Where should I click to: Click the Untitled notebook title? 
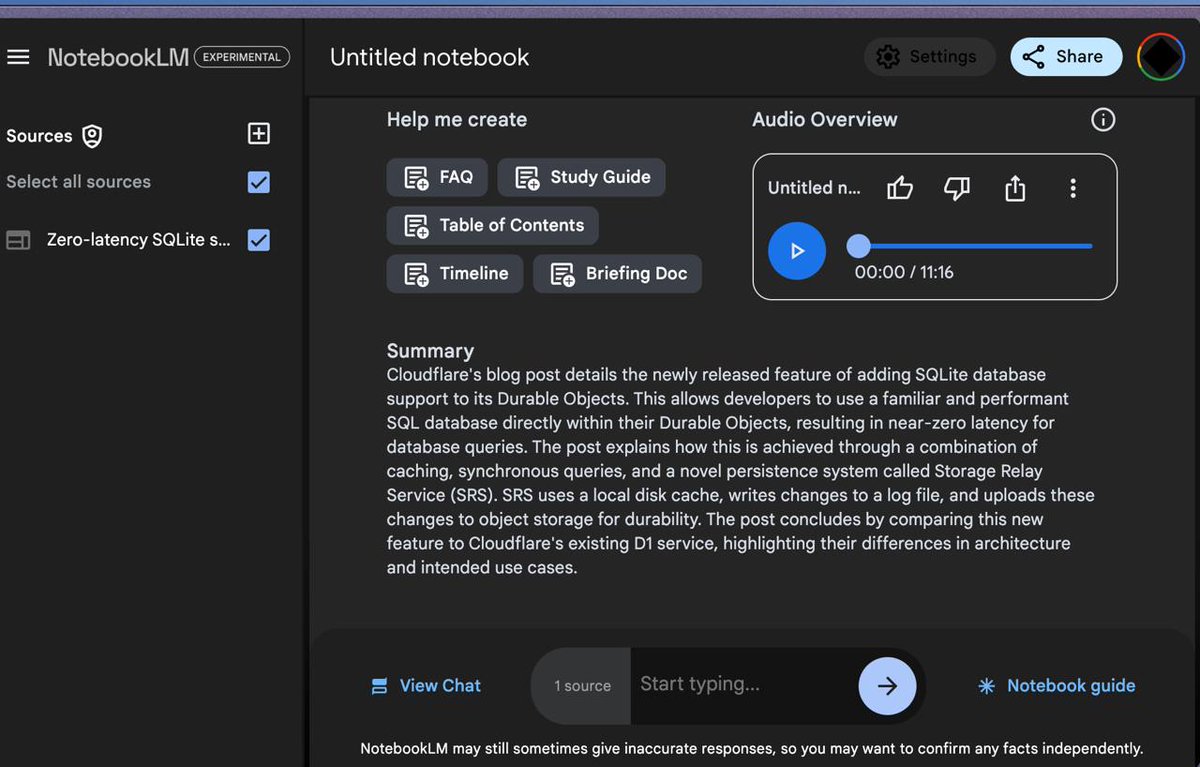click(430, 57)
